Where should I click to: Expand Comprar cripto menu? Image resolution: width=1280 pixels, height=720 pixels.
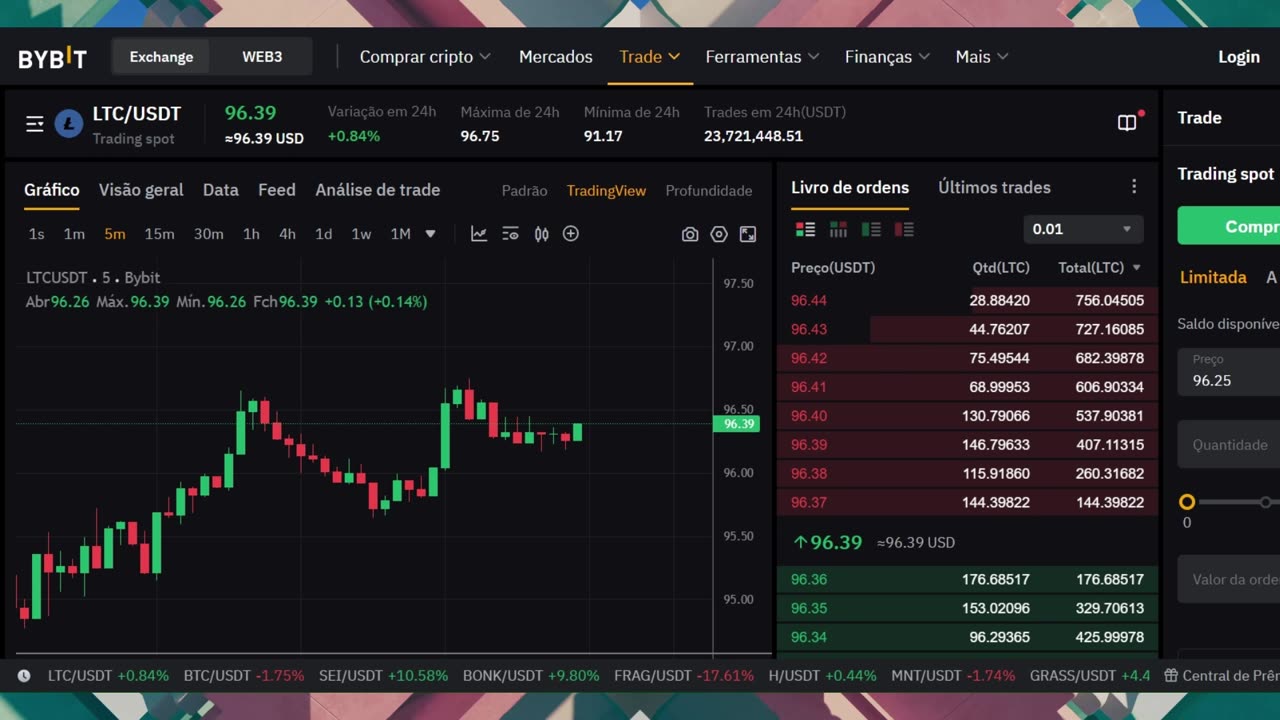pyautogui.click(x=425, y=57)
